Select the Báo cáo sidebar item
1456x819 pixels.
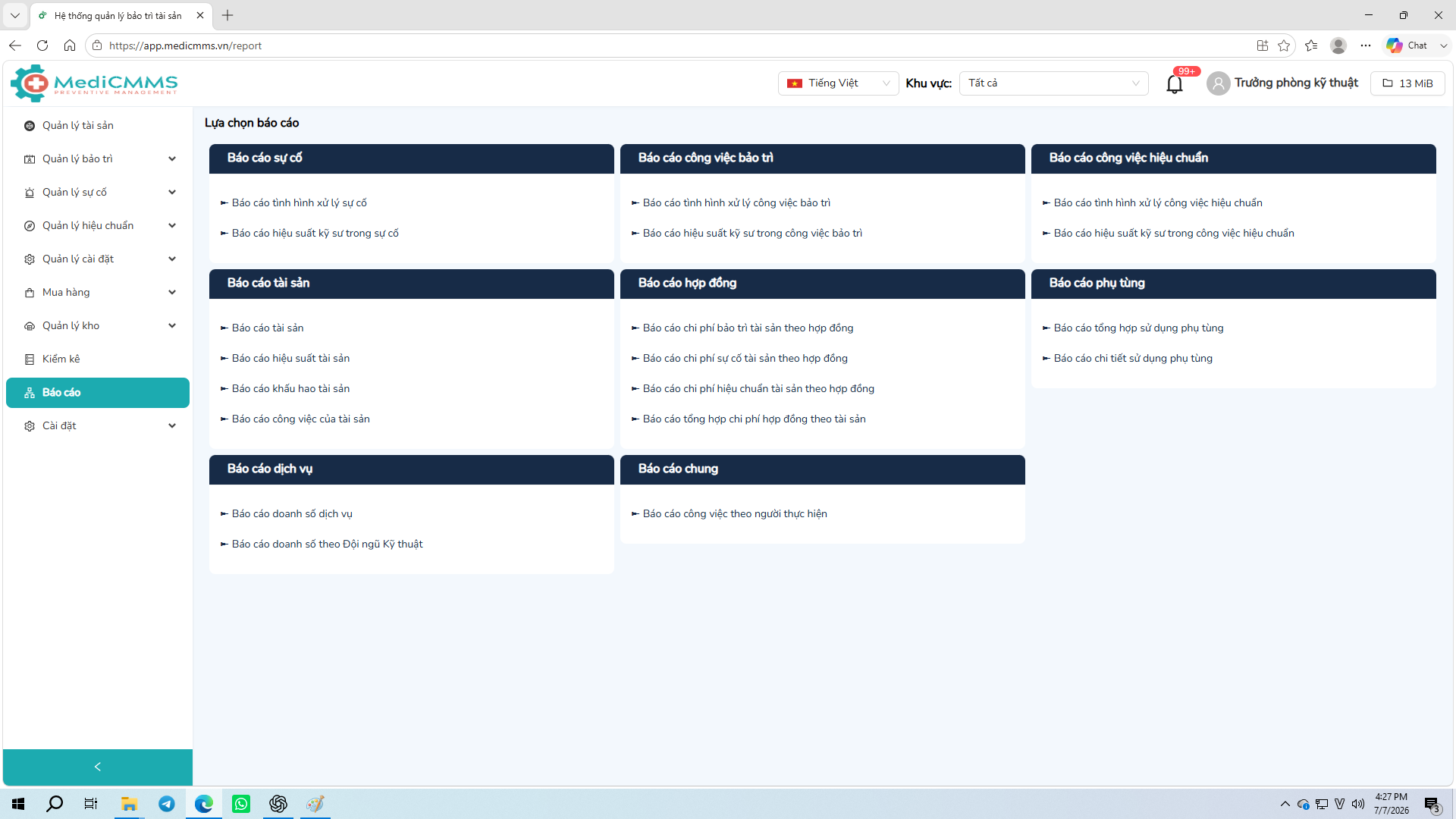tap(98, 393)
